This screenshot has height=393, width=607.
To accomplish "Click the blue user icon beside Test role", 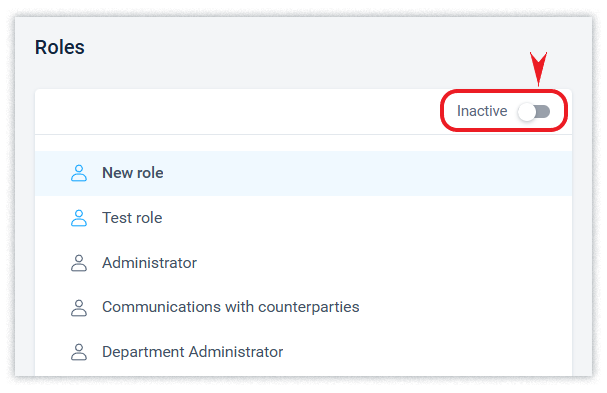I will pos(79,218).
